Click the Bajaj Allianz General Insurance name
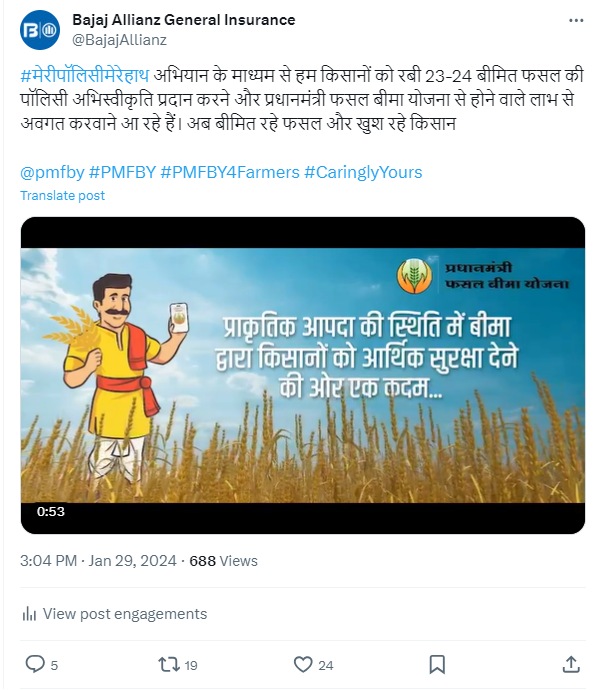The image size is (600, 690). [x=184, y=20]
